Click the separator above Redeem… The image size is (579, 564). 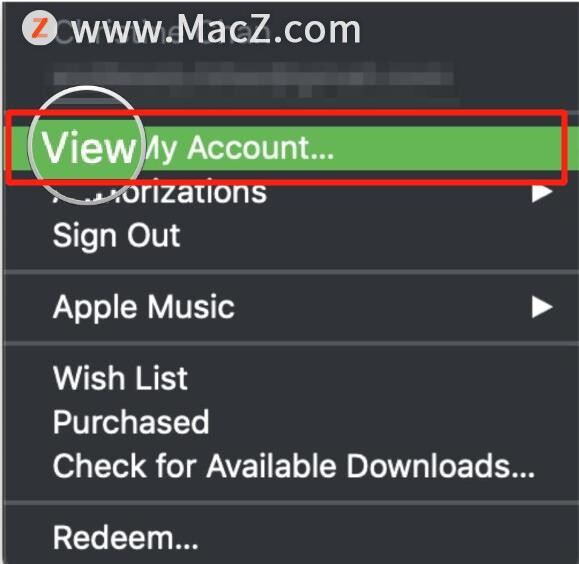pyautogui.click(x=291, y=503)
